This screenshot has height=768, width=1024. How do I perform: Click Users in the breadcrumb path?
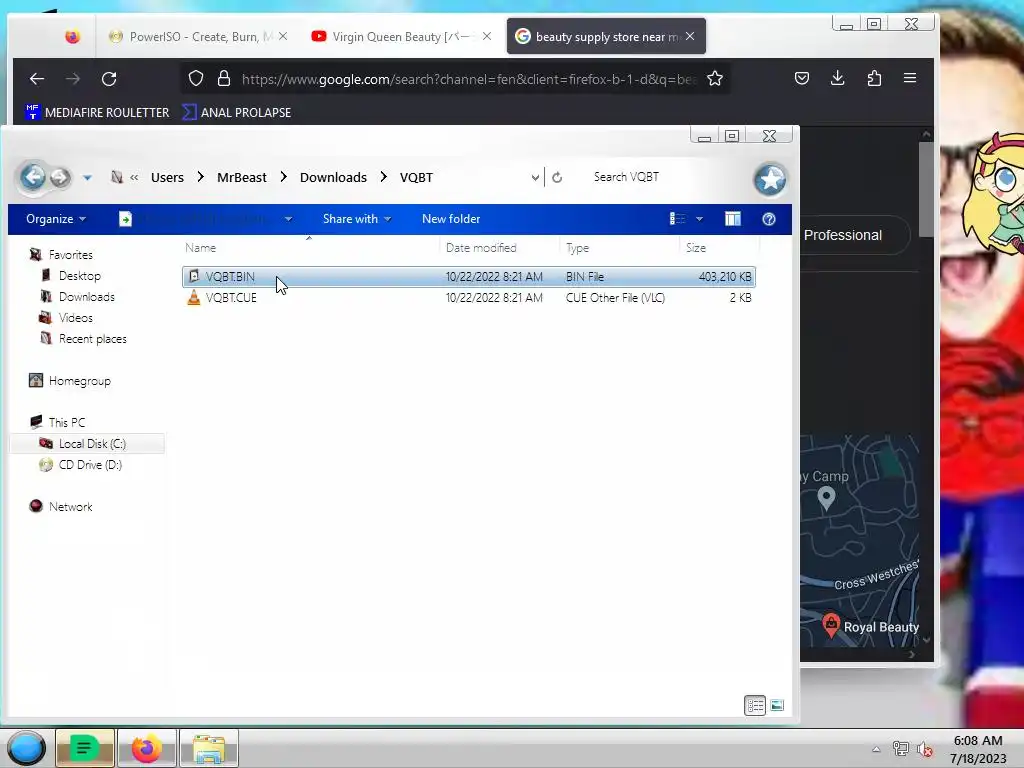tap(167, 178)
